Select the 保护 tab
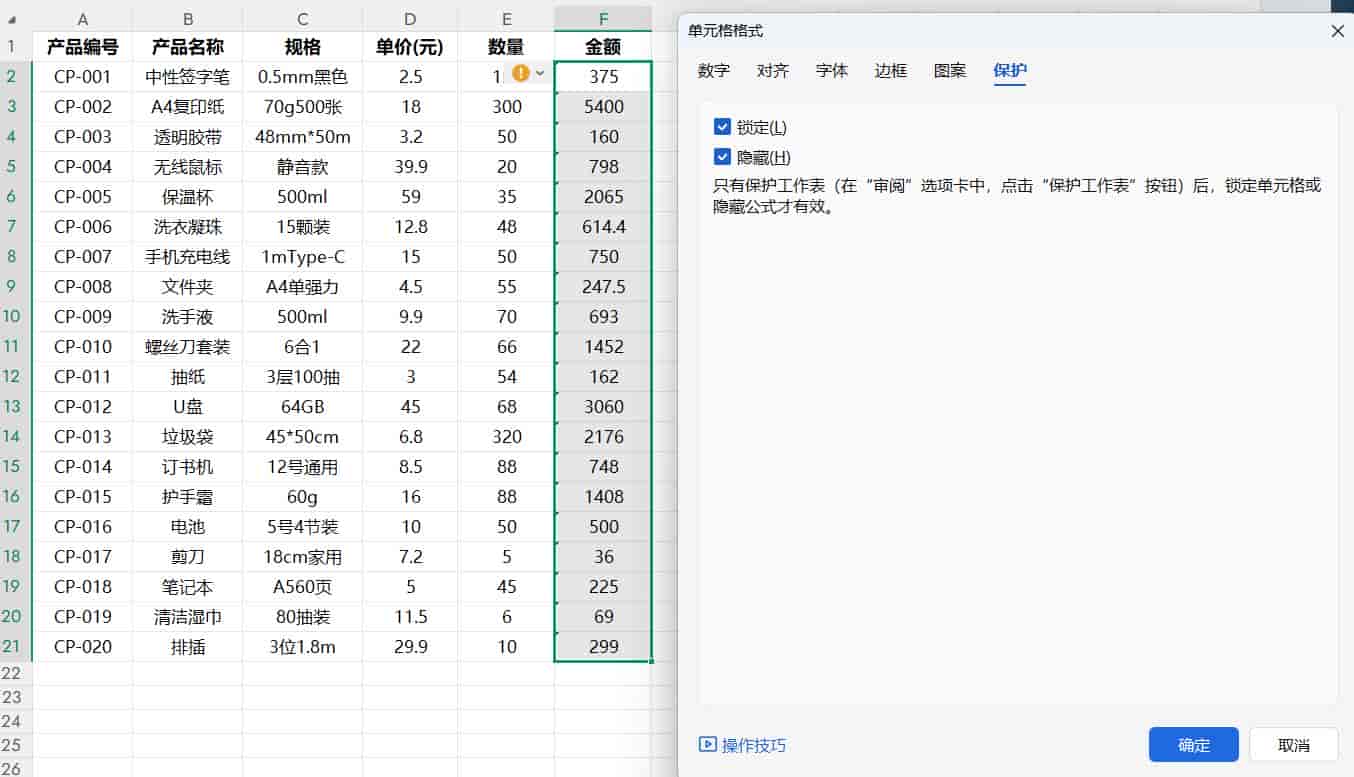 [x=1010, y=70]
